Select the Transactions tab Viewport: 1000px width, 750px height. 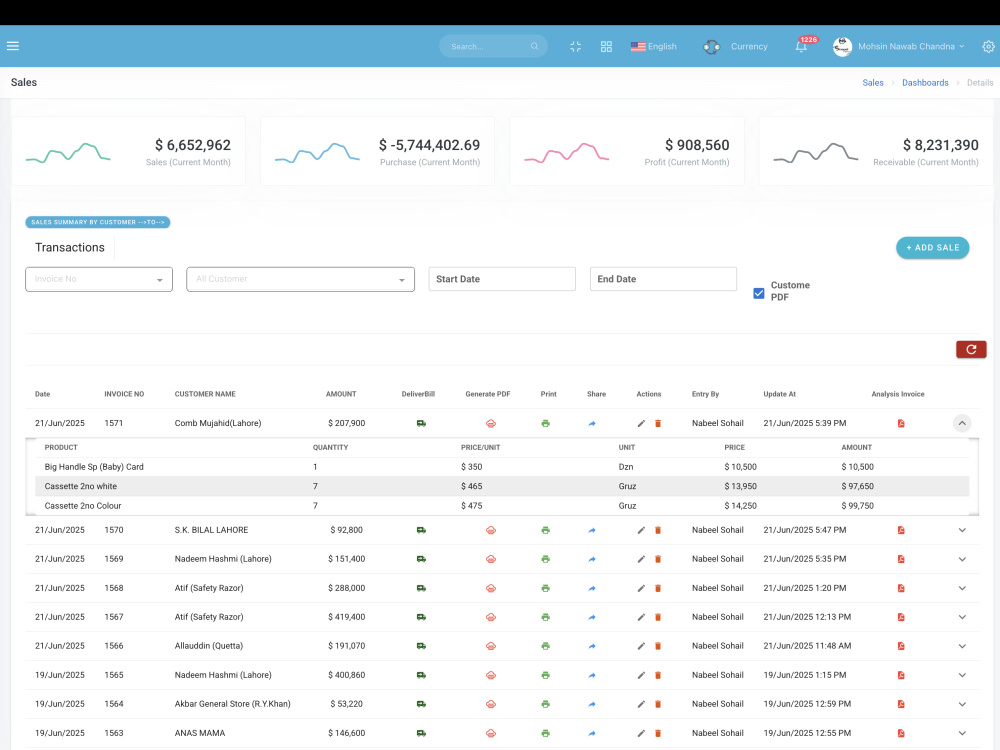point(70,247)
